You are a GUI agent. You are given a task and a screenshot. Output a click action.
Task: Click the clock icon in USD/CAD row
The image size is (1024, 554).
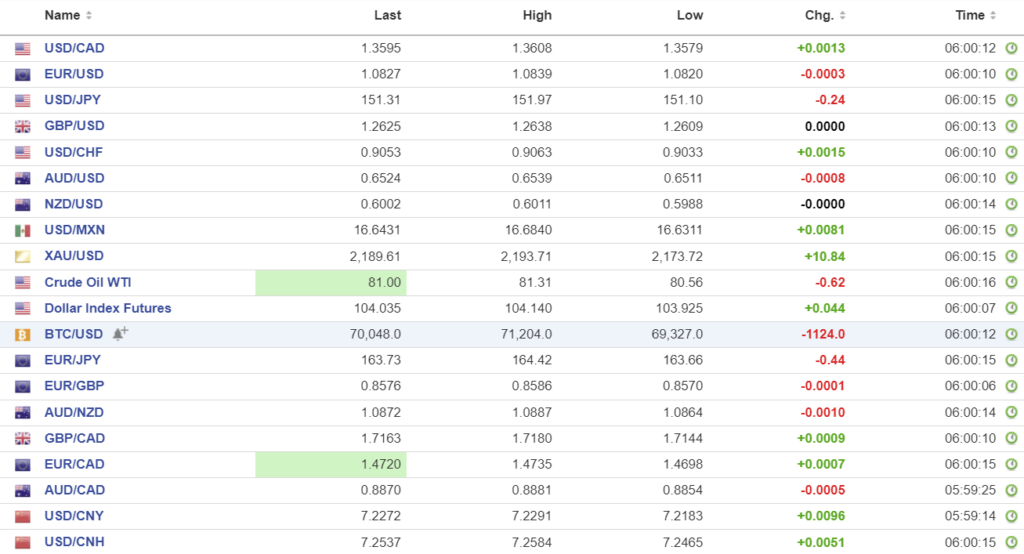(x=1011, y=48)
